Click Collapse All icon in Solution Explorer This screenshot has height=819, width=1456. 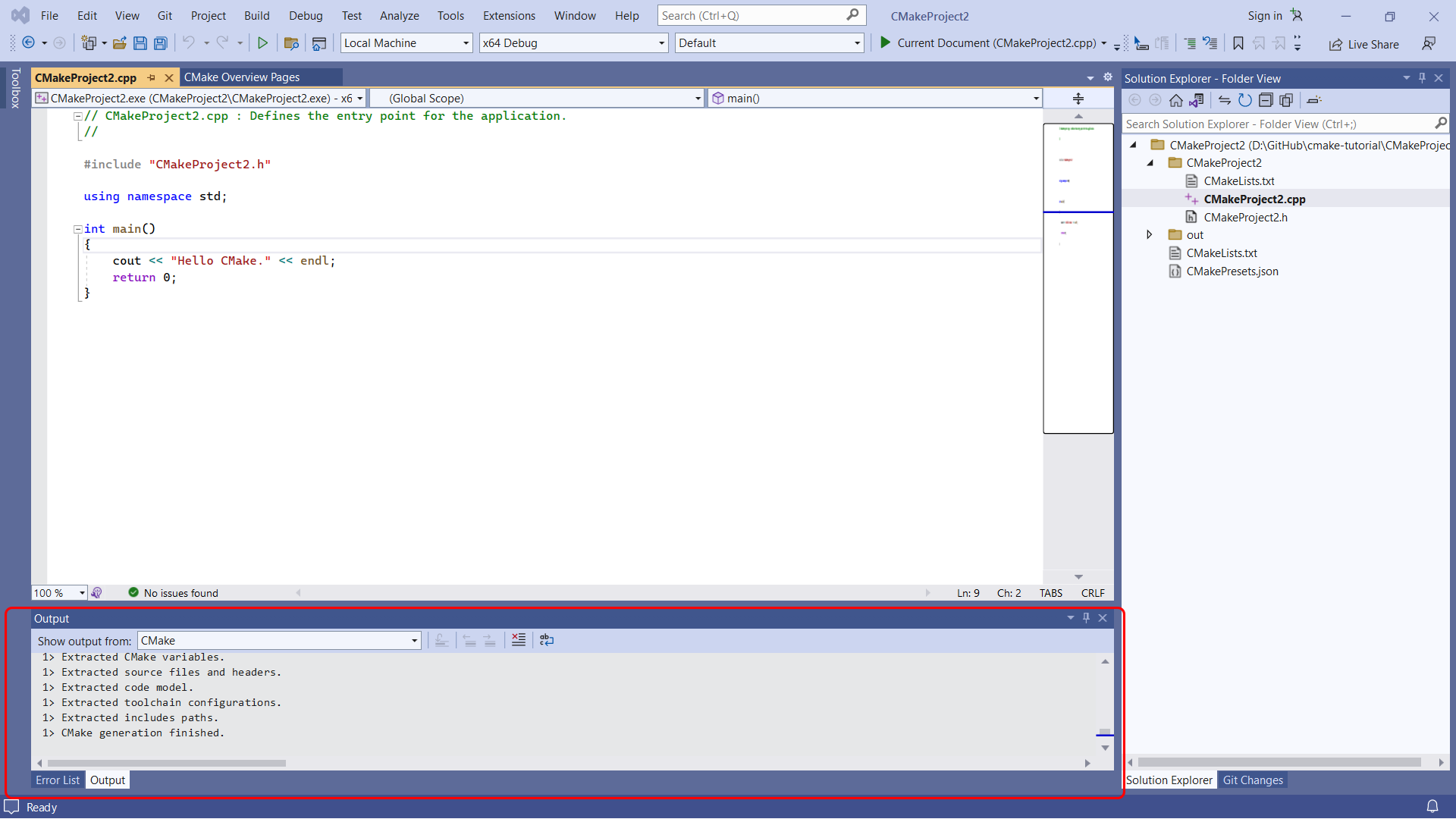(1265, 100)
